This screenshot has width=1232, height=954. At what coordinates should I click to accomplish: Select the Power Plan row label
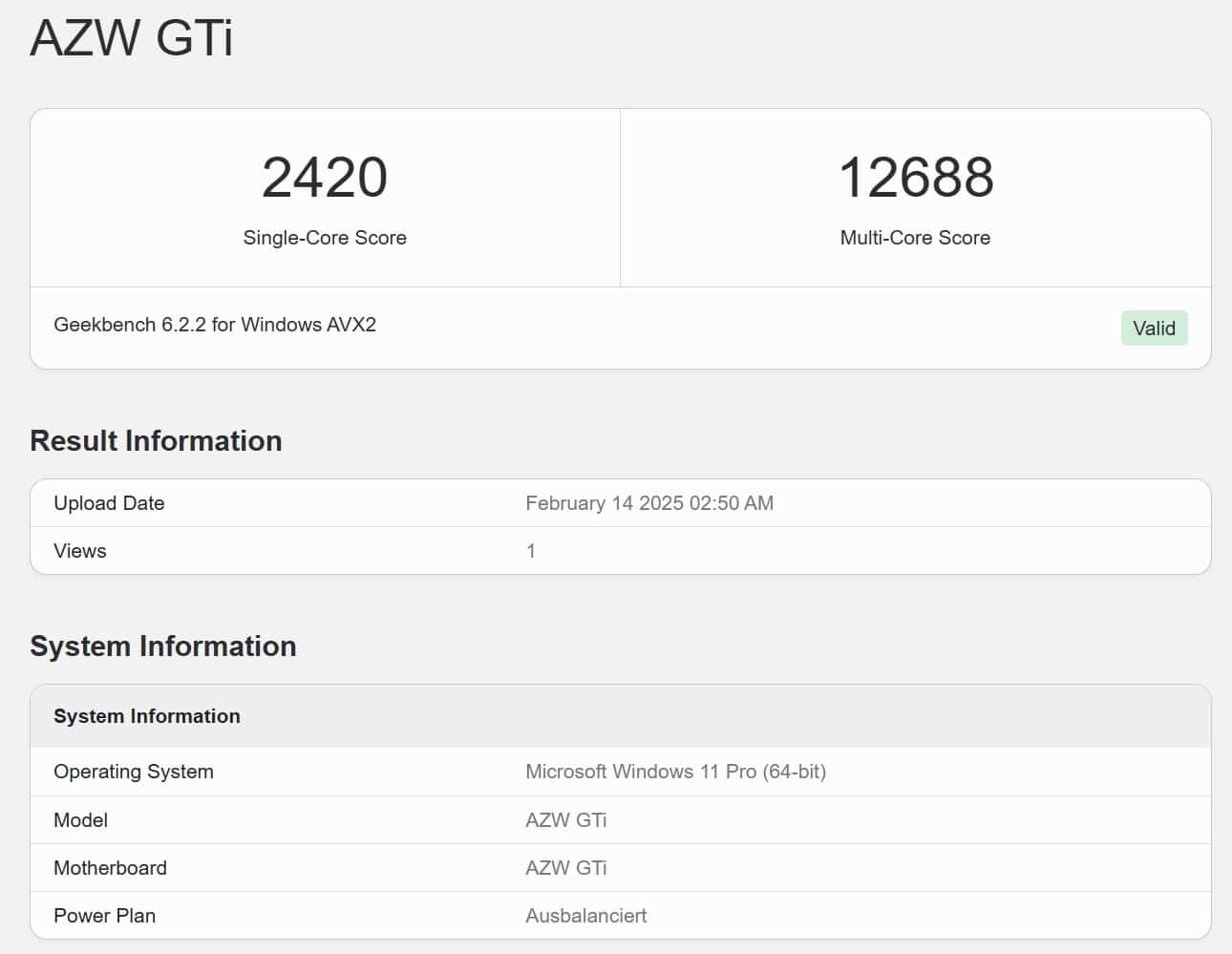(104, 916)
